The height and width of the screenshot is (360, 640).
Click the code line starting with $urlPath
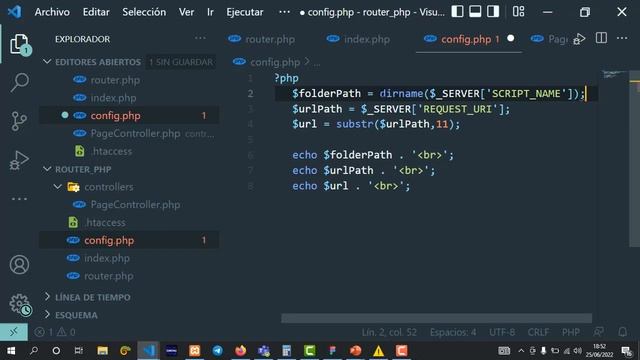[401, 109]
